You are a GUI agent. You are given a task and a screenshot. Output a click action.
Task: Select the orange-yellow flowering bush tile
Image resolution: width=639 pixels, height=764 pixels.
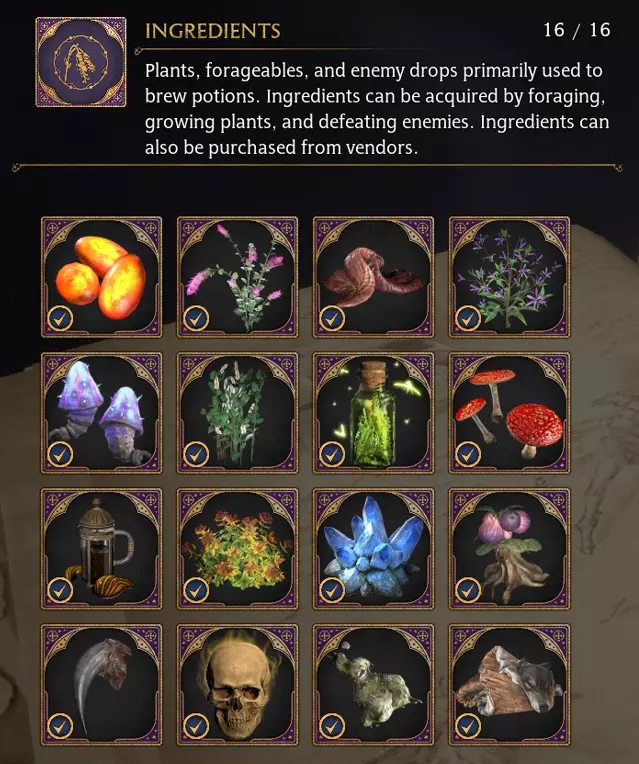point(237,549)
